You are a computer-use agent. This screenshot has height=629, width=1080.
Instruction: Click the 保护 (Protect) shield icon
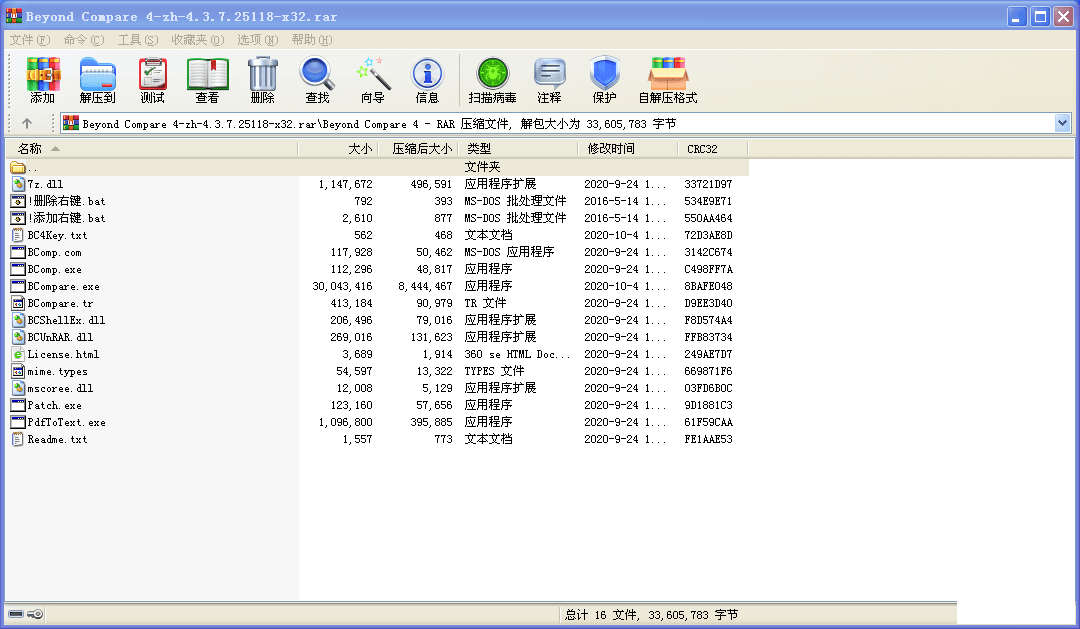tap(604, 74)
